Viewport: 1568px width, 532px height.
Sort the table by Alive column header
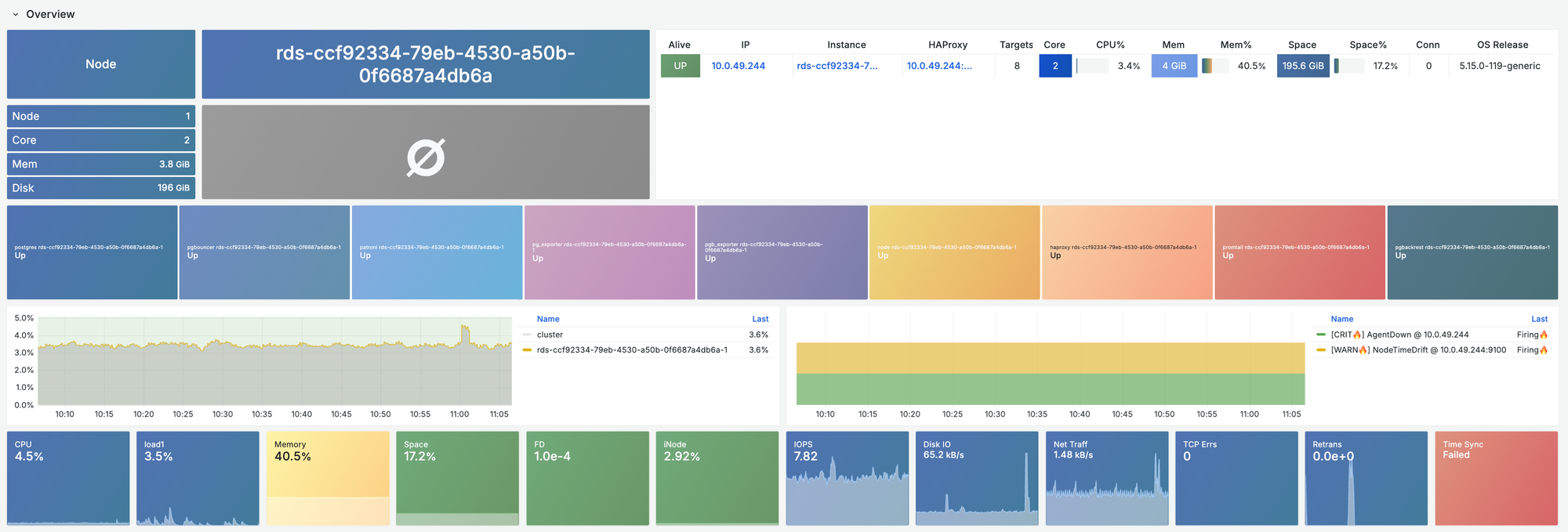(x=679, y=45)
